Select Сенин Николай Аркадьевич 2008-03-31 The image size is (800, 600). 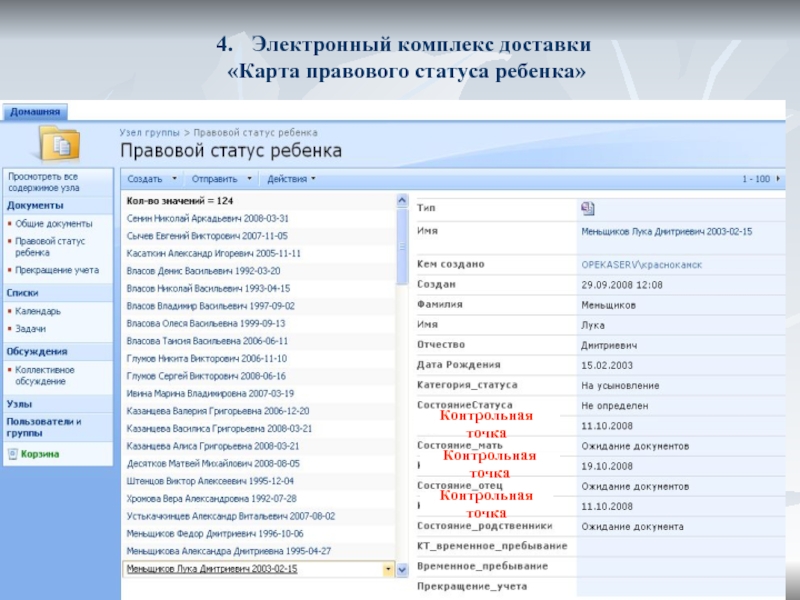pos(208,218)
